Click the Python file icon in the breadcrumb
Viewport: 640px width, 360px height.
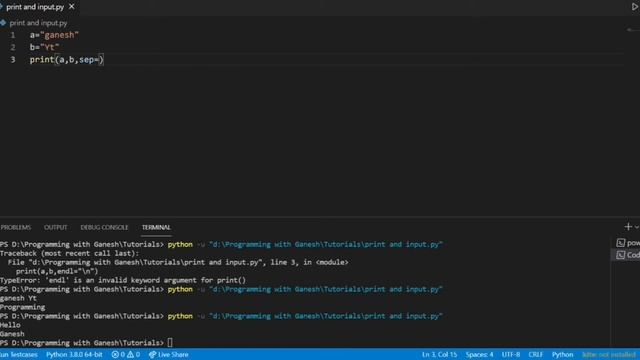point(3,23)
